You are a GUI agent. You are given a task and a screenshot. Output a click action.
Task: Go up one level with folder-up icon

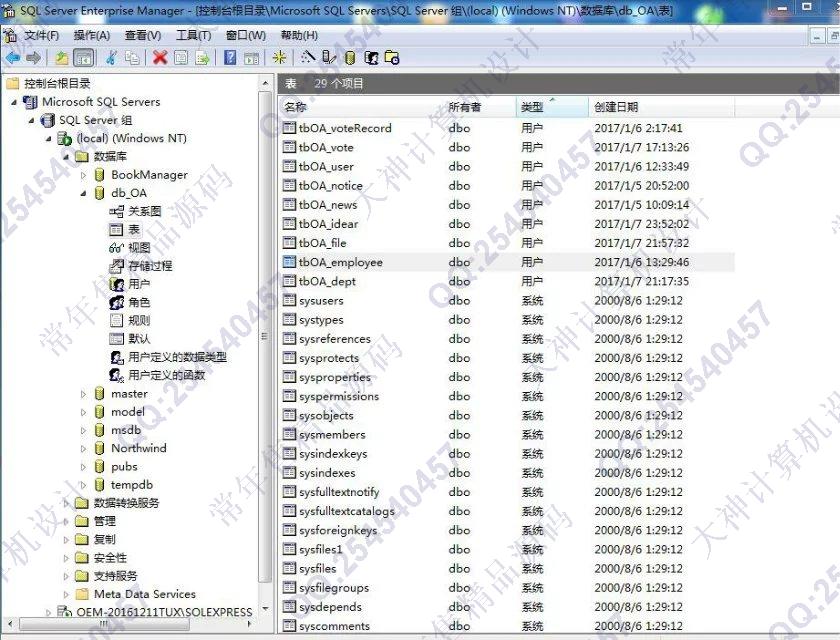coord(62,57)
